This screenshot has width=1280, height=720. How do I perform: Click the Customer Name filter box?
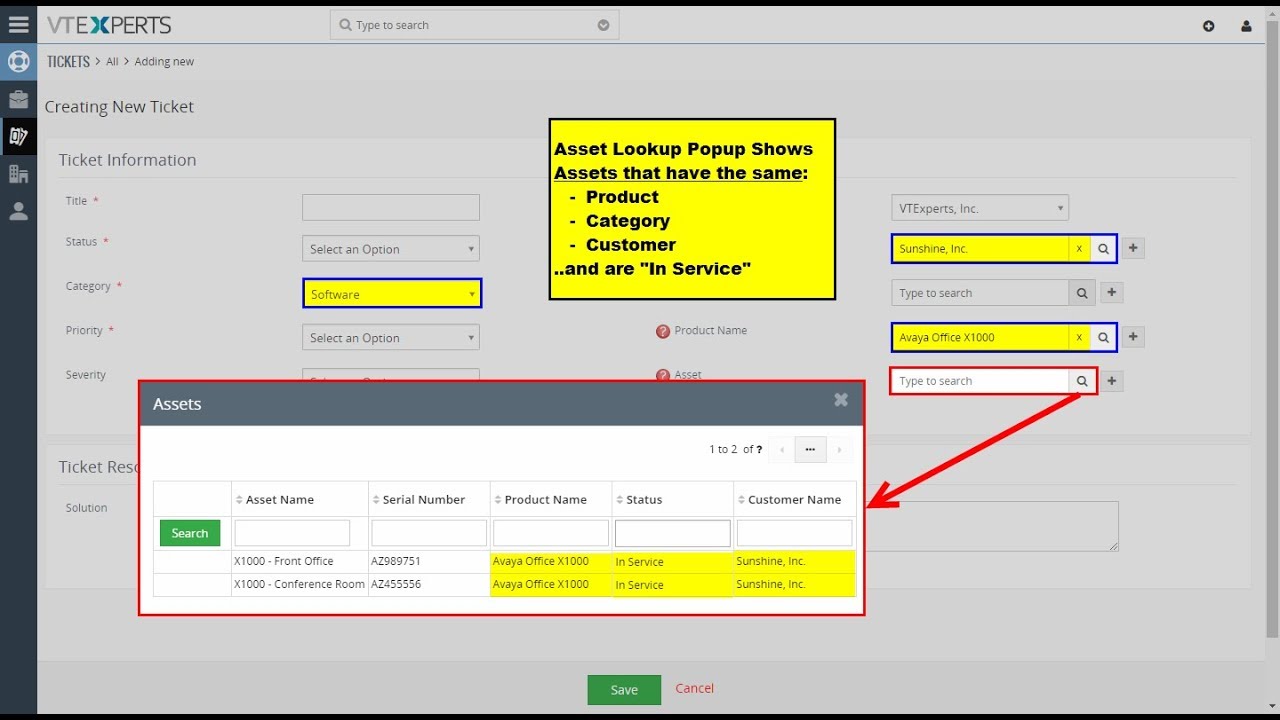795,533
